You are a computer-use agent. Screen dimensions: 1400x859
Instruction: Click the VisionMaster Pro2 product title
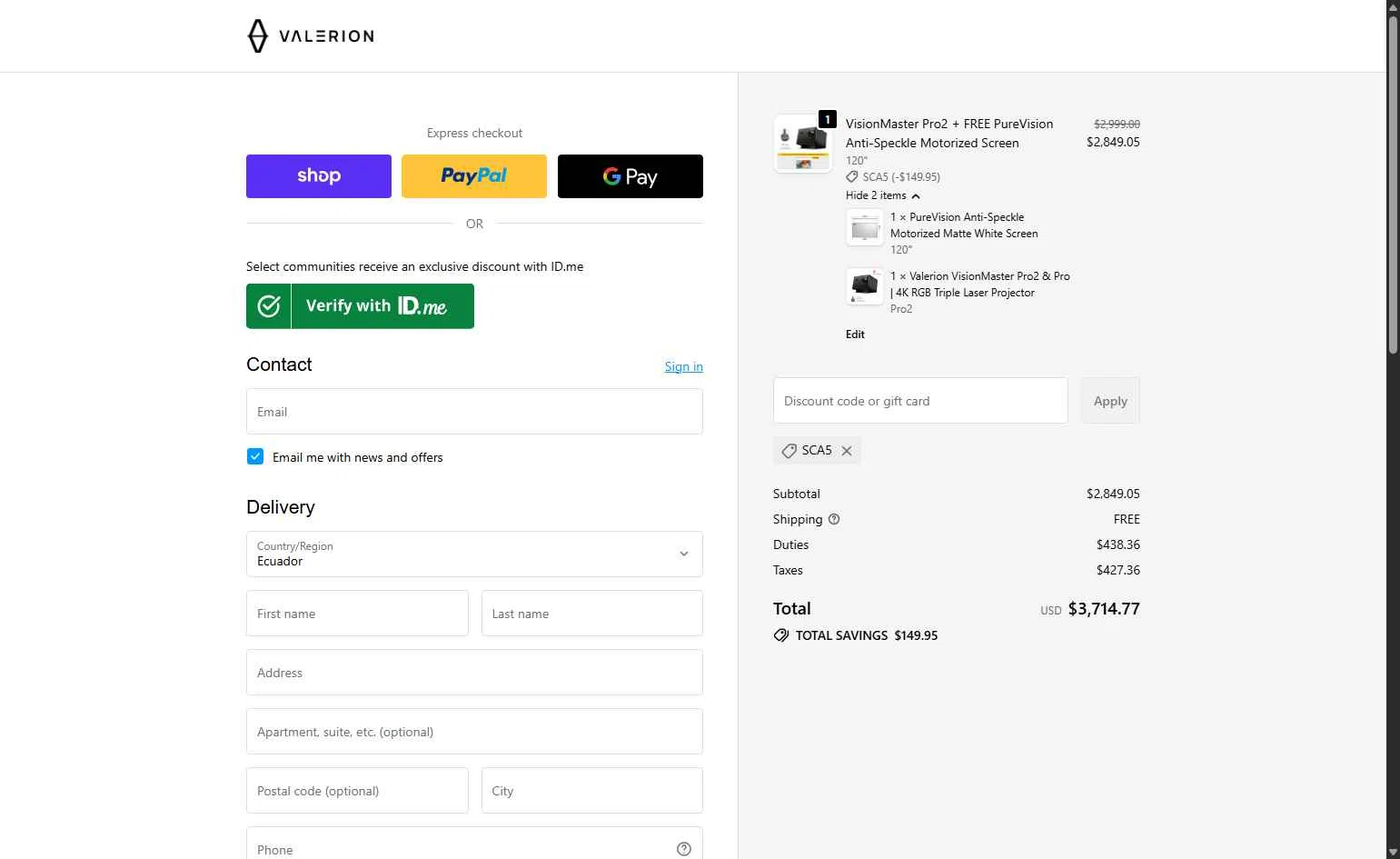(x=949, y=134)
